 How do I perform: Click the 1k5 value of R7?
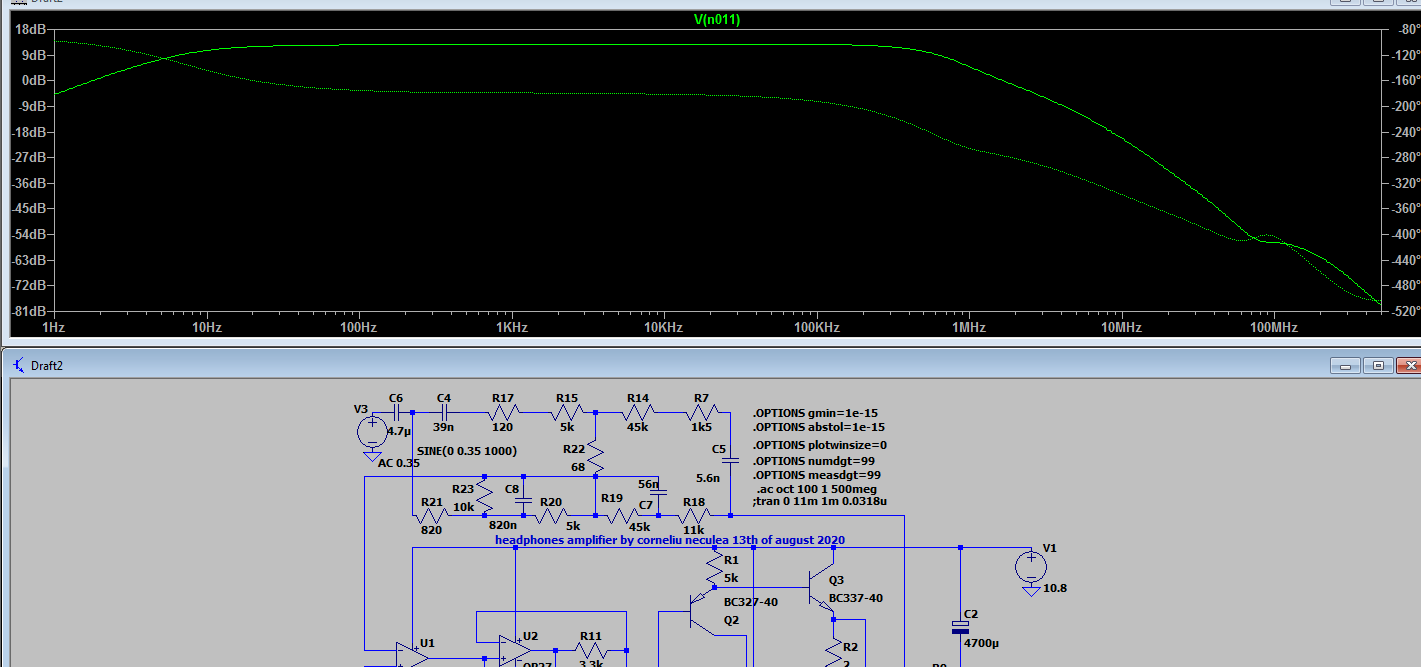pos(700,427)
